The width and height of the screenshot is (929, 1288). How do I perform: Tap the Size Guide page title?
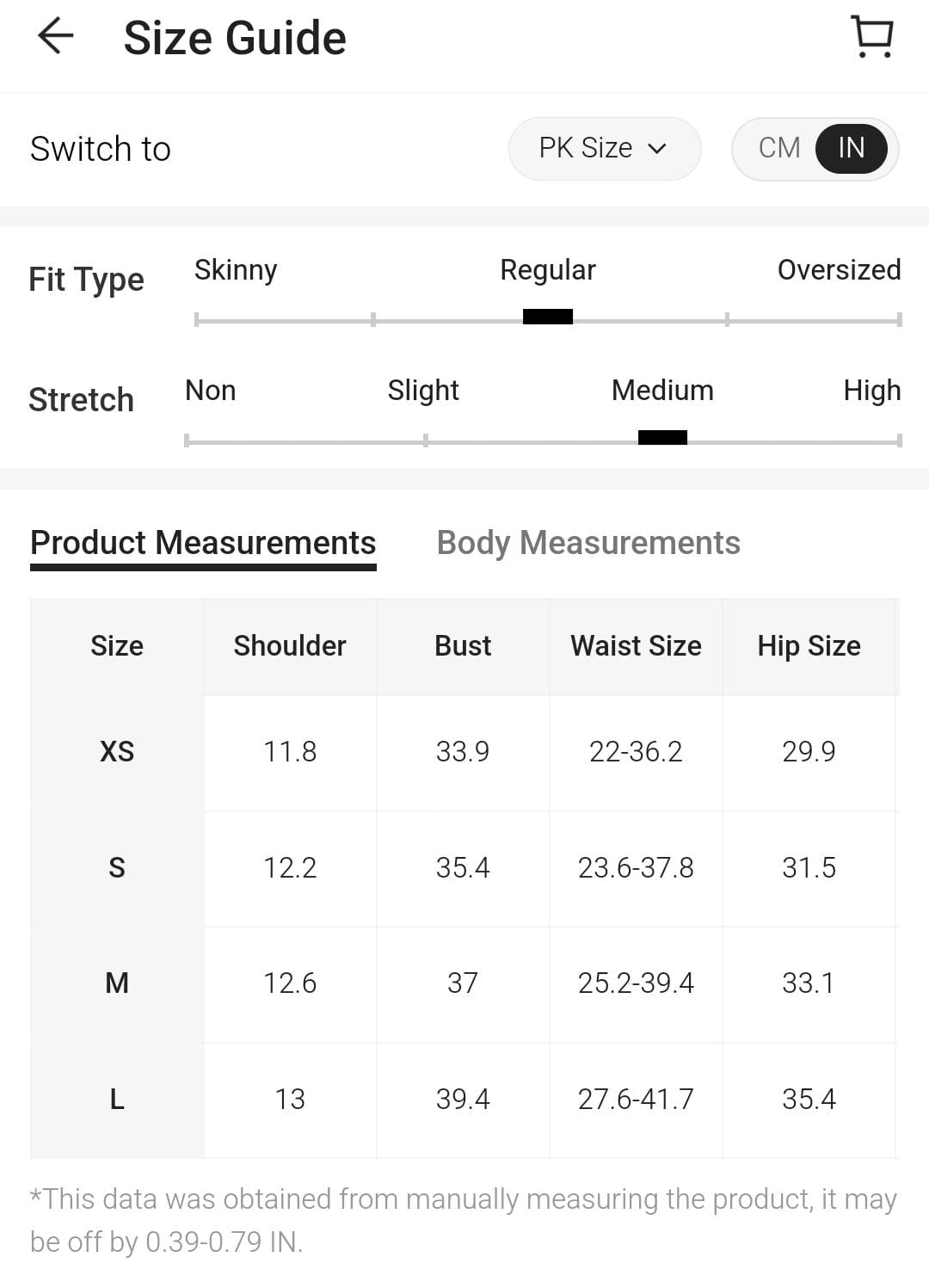[x=235, y=39]
